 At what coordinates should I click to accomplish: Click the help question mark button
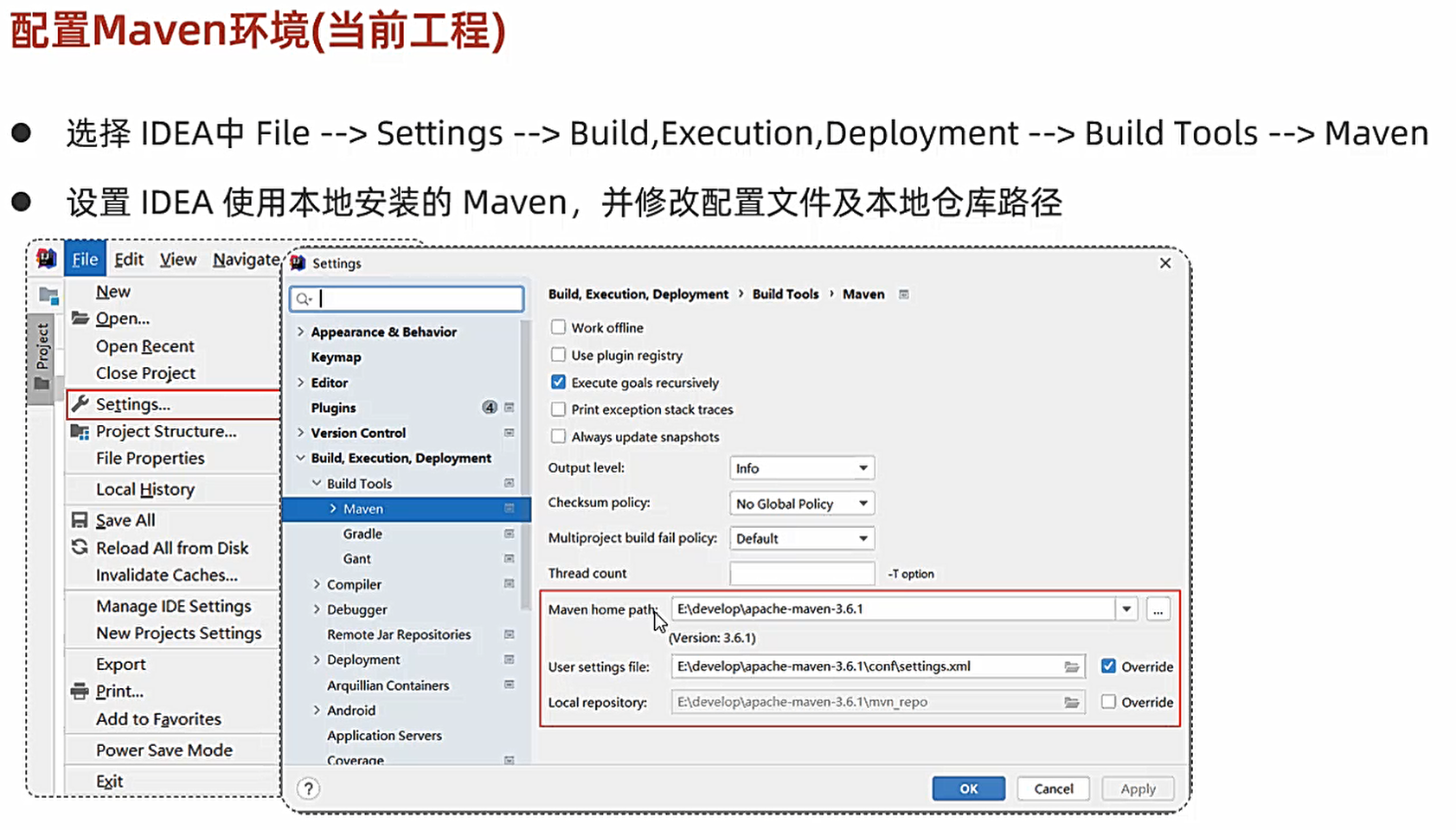(x=308, y=788)
